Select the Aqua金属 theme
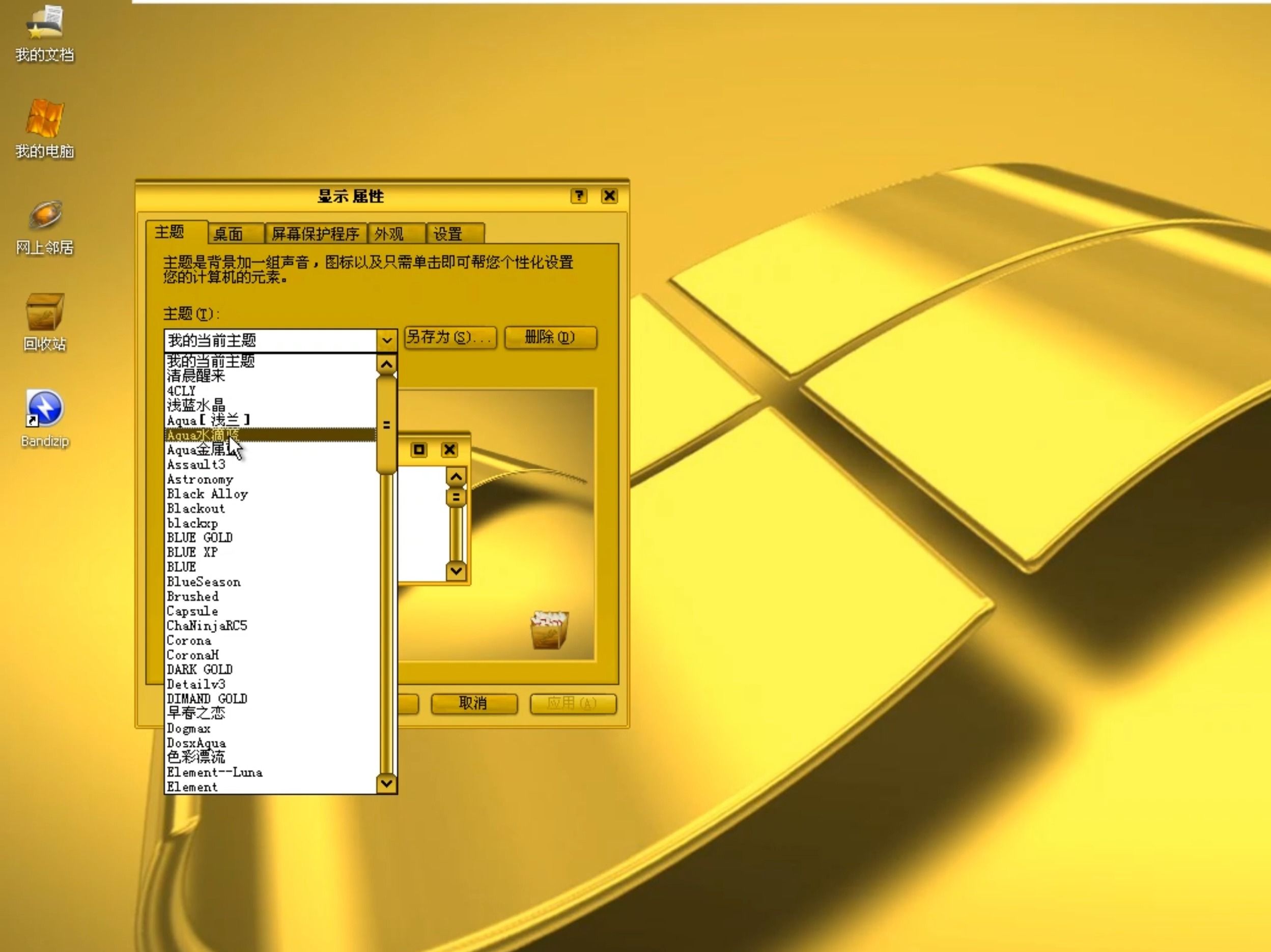Image resolution: width=1271 pixels, height=952 pixels. (271, 450)
